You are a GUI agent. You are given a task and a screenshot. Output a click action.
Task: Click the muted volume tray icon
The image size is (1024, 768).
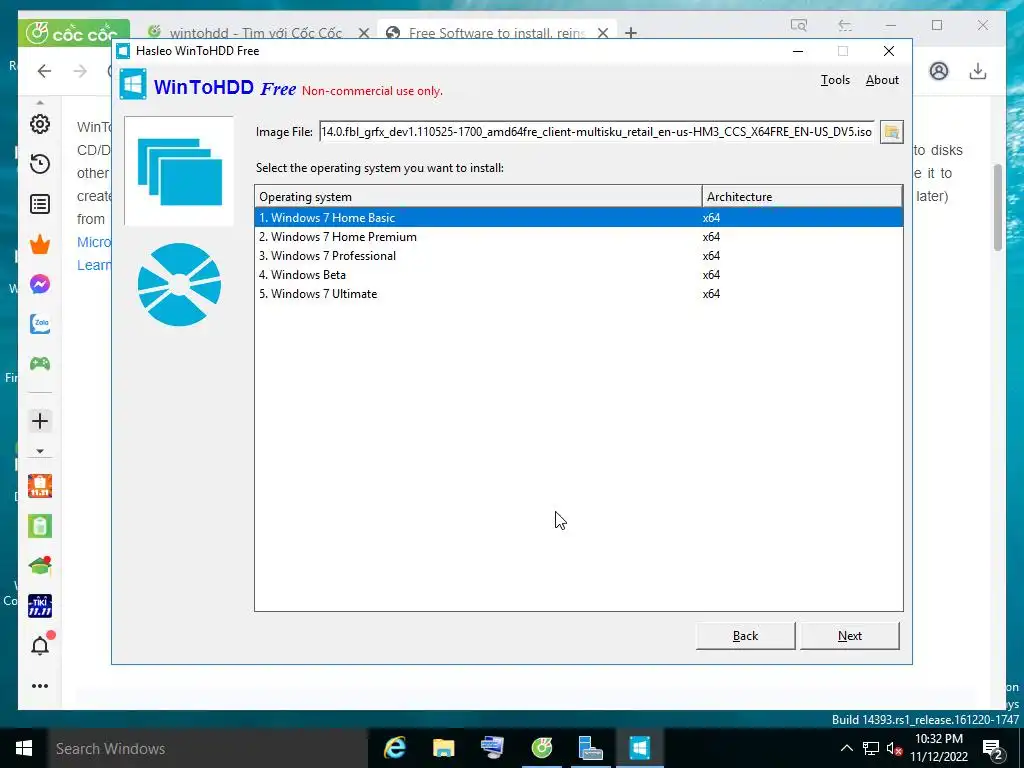(895, 748)
